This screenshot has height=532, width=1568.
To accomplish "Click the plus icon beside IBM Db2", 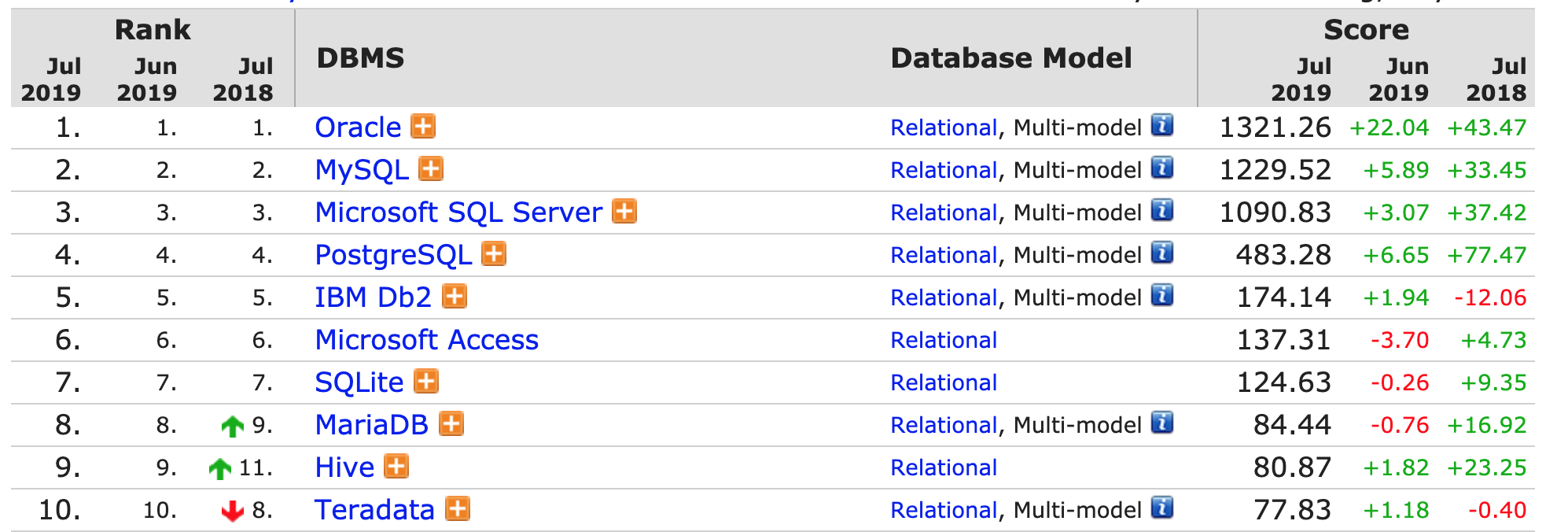I will [x=455, y=296].
